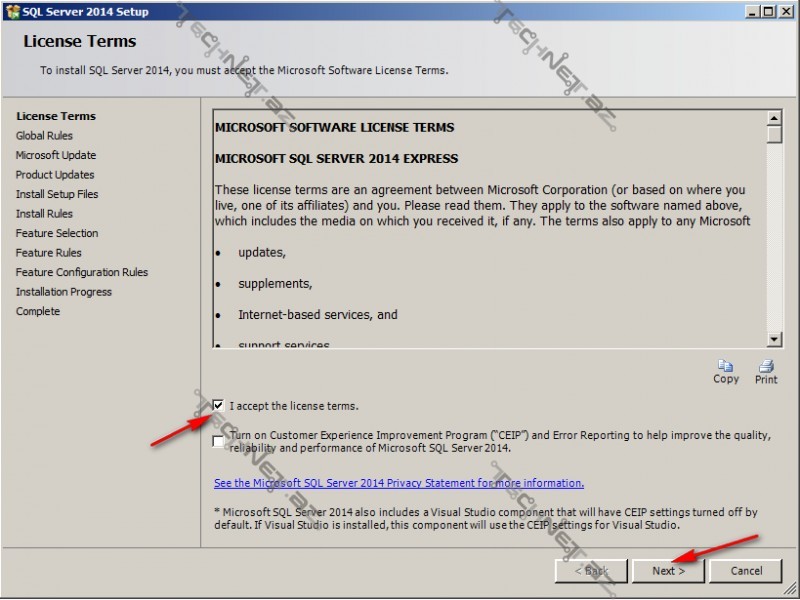Select Global Rules in the step list
Viewport: 800px width, 600px height.
pos(44,136)
